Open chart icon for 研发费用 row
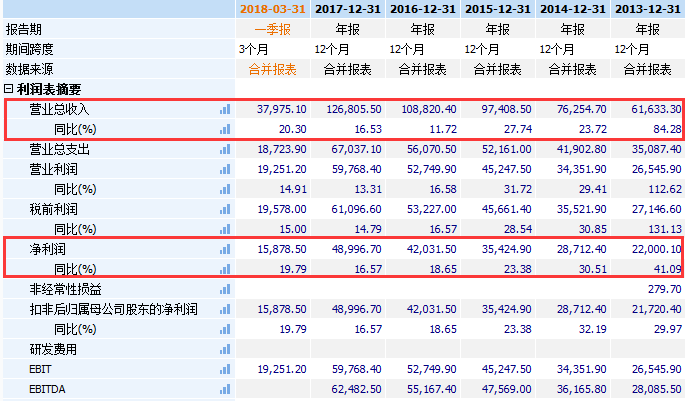Screen dimensions: 685x401 (x=225, y=349)
